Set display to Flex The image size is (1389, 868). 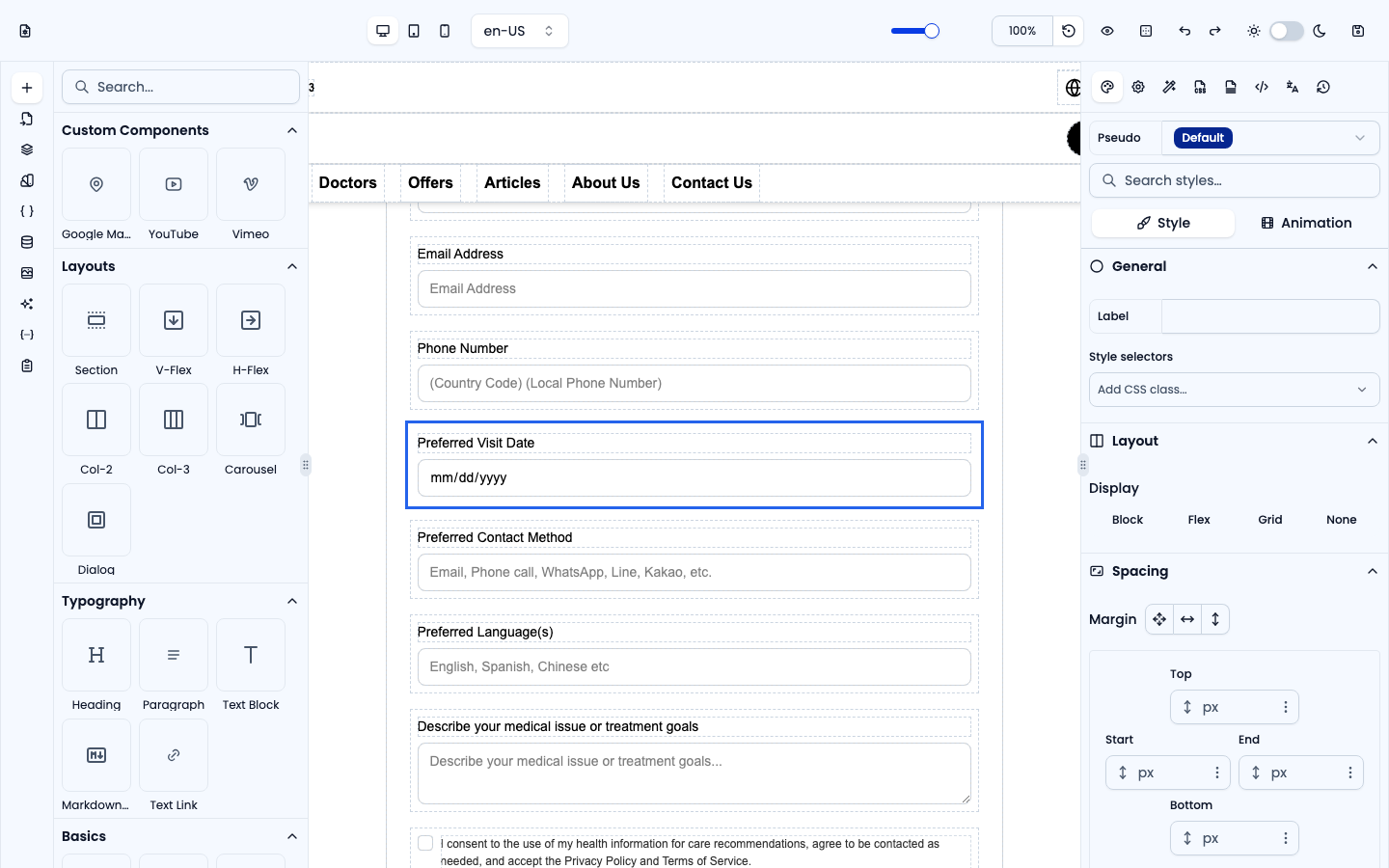point(1199,520)
